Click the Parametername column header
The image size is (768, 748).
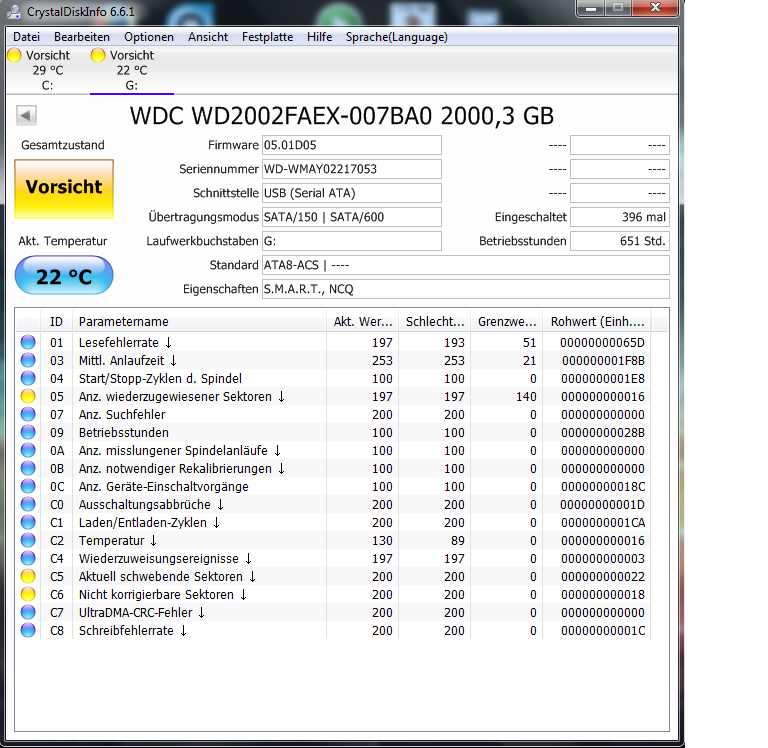click(x=199, y=322)
